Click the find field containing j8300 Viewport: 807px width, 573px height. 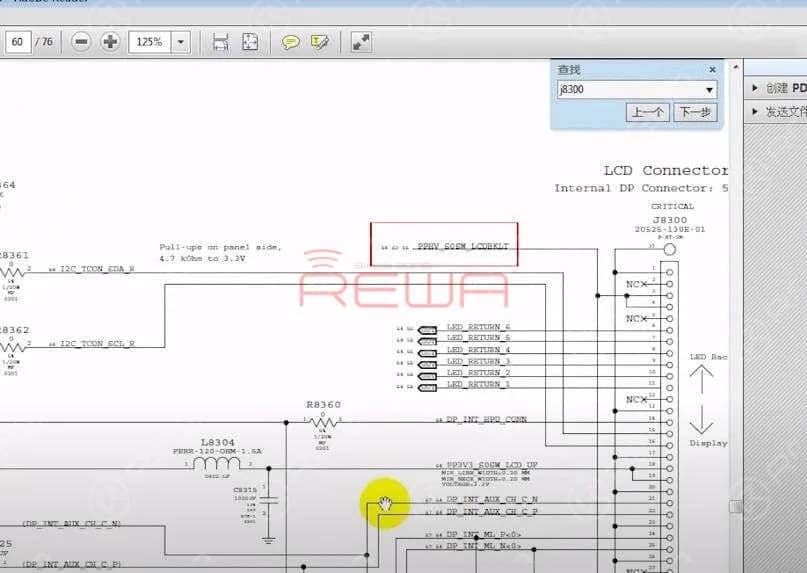(x=631, y=90)
